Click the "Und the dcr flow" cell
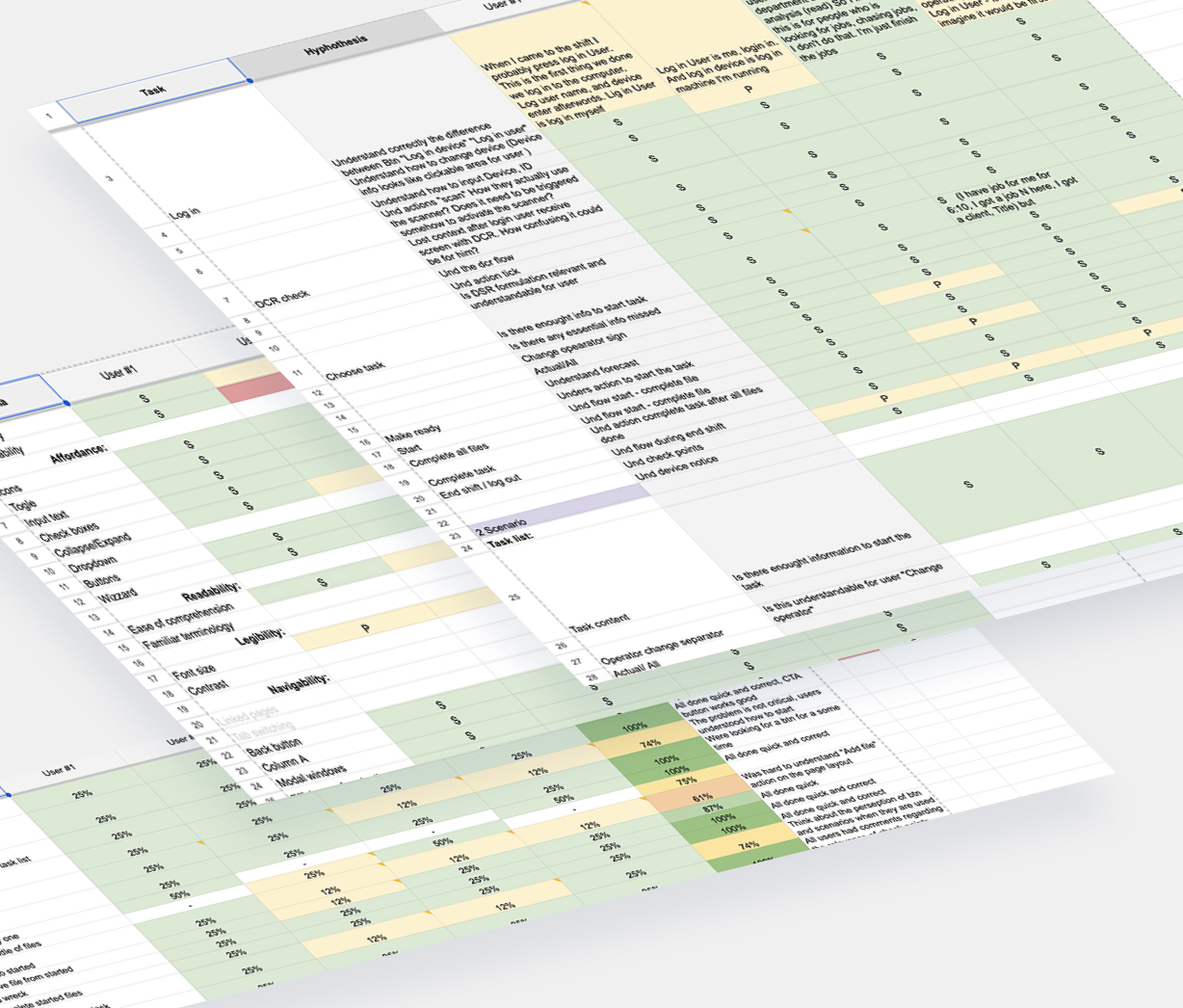Screen dimensions: 1183x1008 (x=476, y=266)
